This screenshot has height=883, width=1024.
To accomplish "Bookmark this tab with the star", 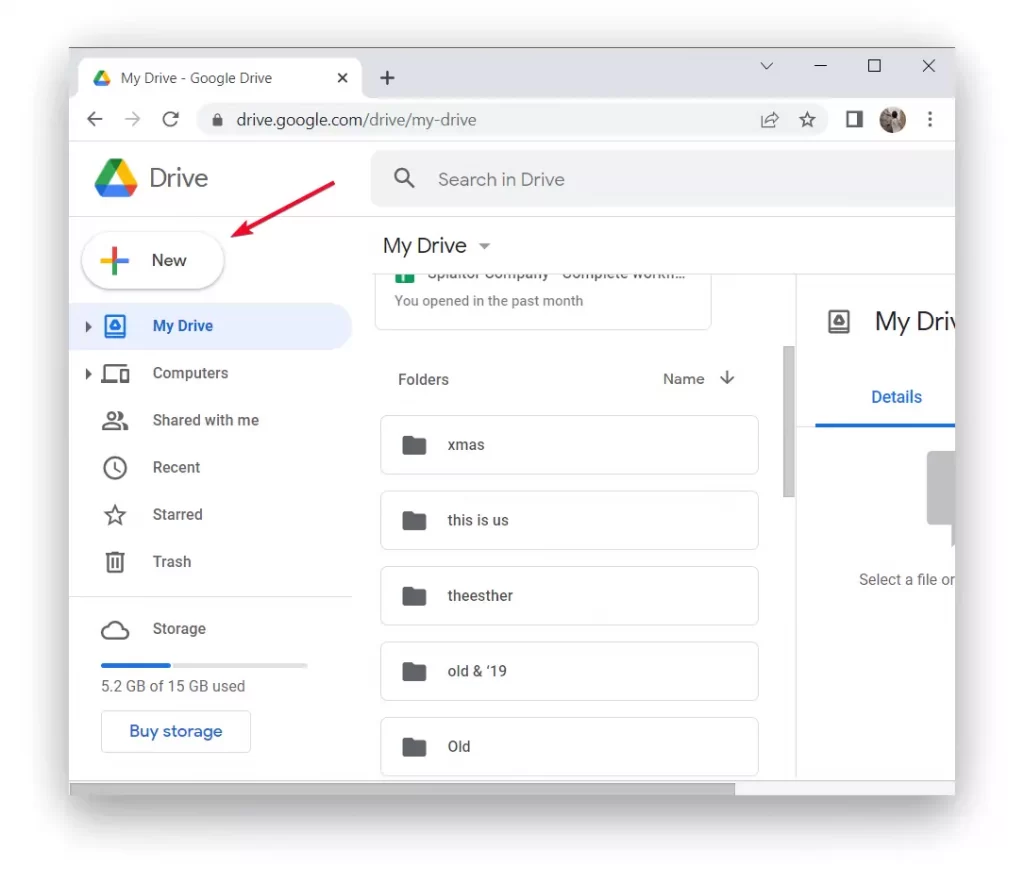I will click(807, 120).
